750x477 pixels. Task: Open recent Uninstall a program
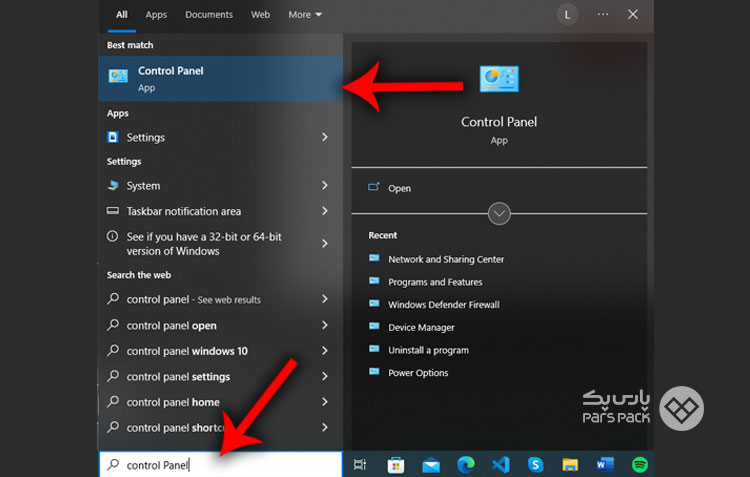(x=428, y=350)
